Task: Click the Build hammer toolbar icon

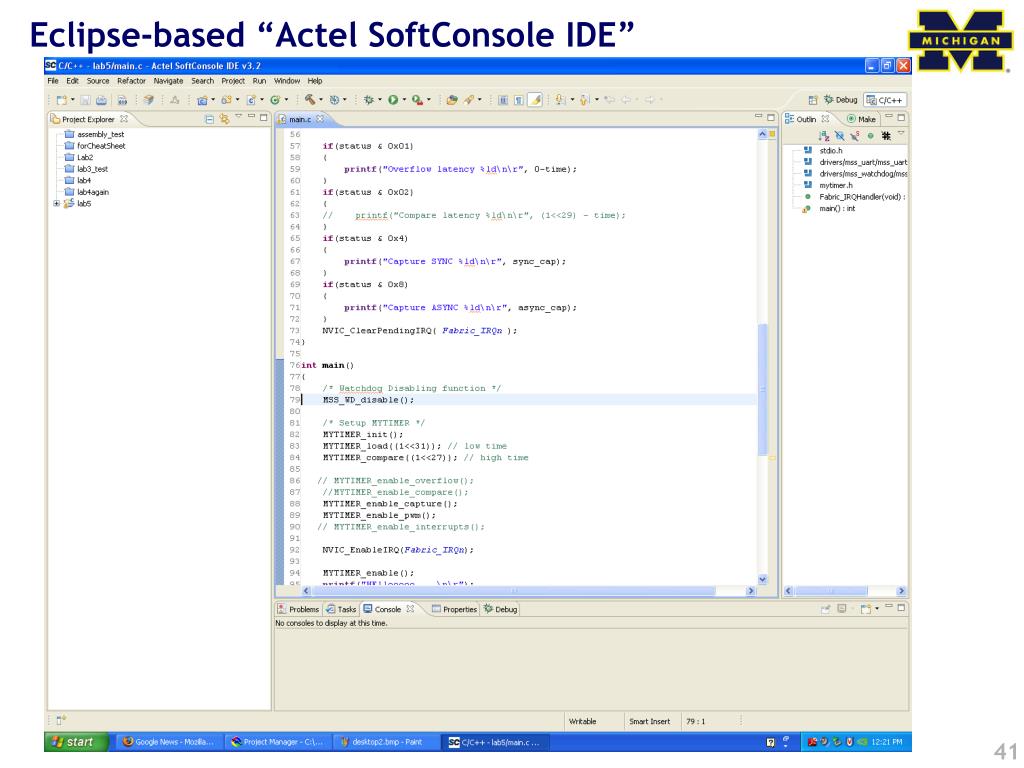Action: pos(310,100)
